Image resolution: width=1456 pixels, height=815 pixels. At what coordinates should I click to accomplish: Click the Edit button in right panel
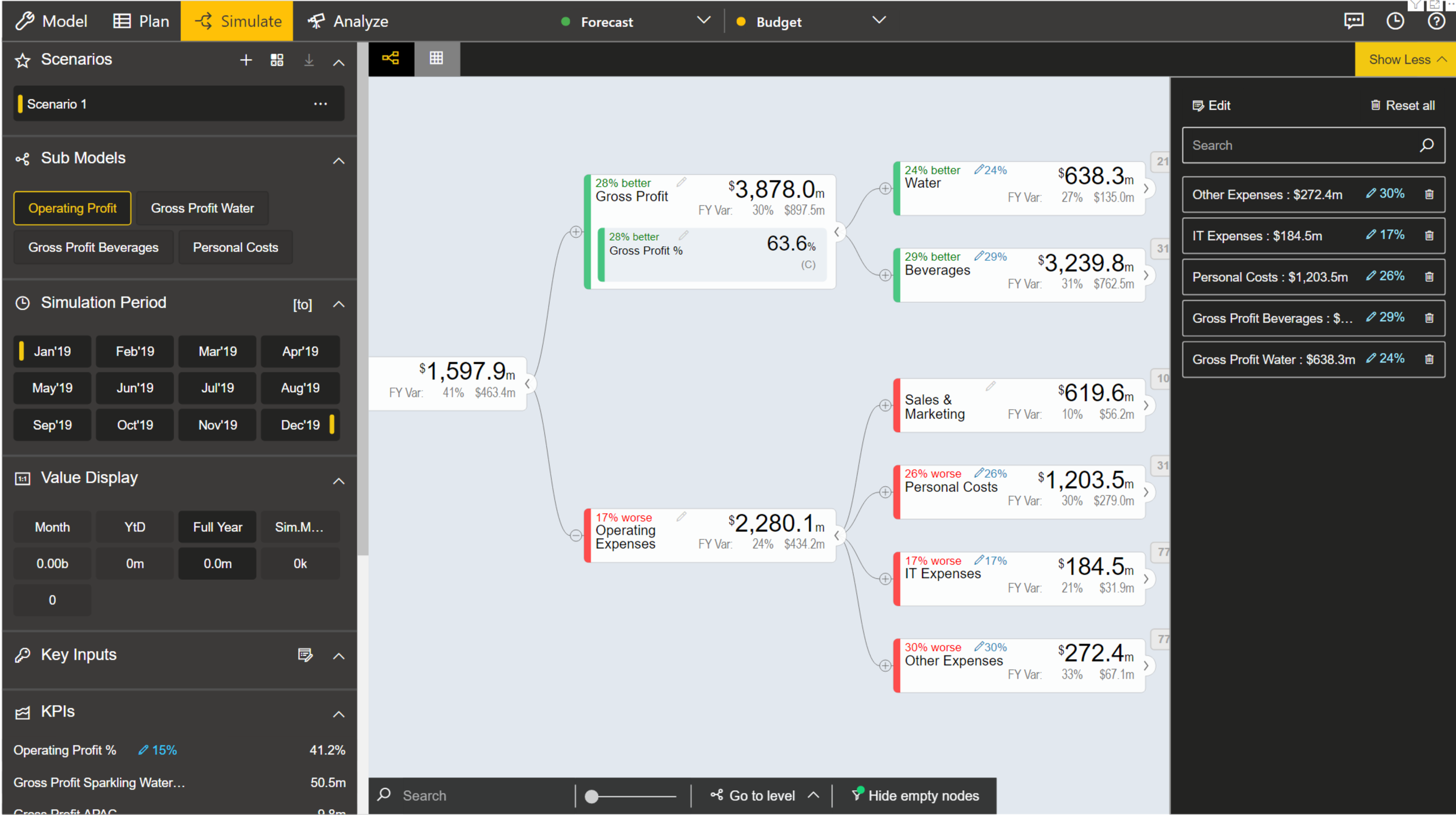click(x=1211, y=105)
